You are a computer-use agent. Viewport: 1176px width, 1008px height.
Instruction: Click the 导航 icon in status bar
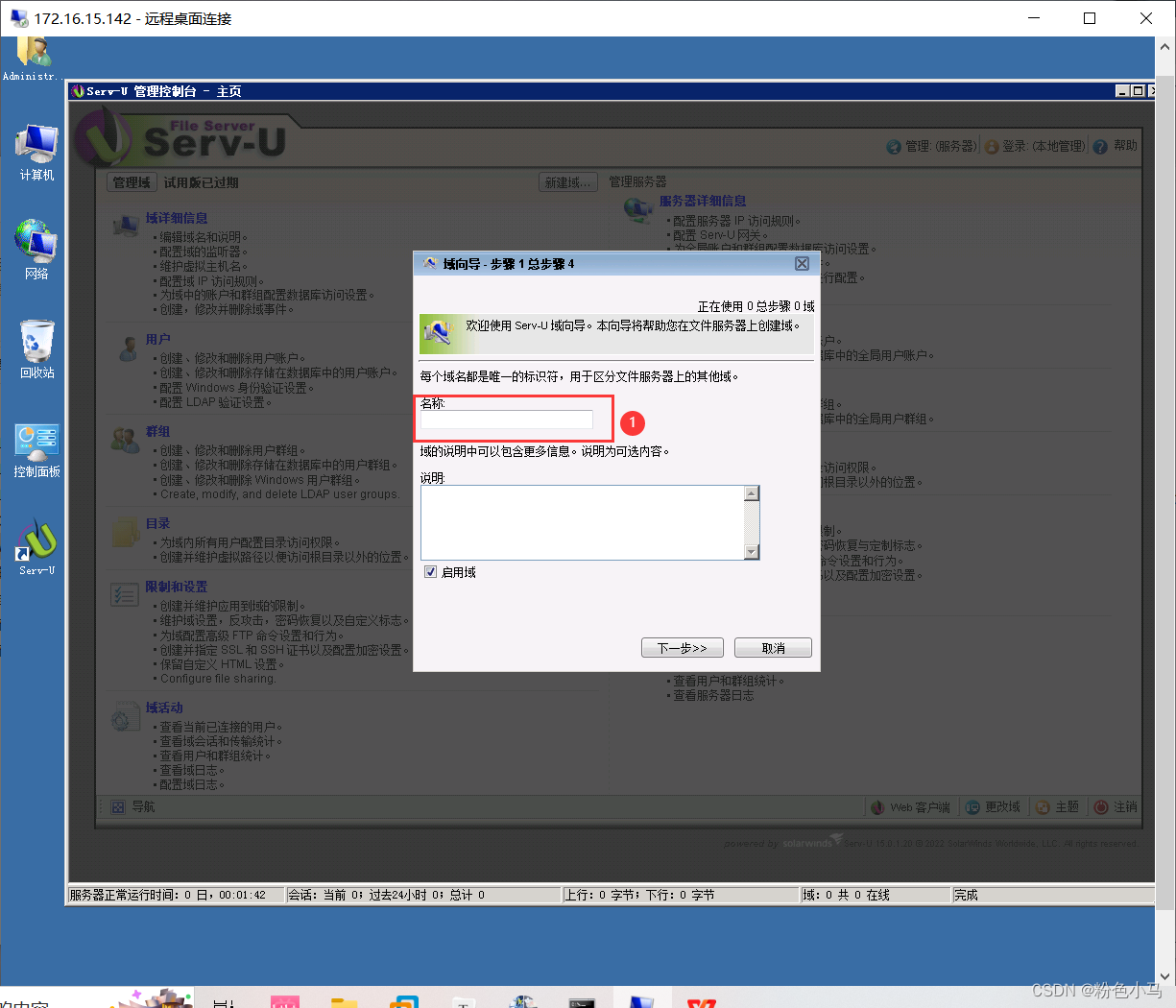point(118,806)
